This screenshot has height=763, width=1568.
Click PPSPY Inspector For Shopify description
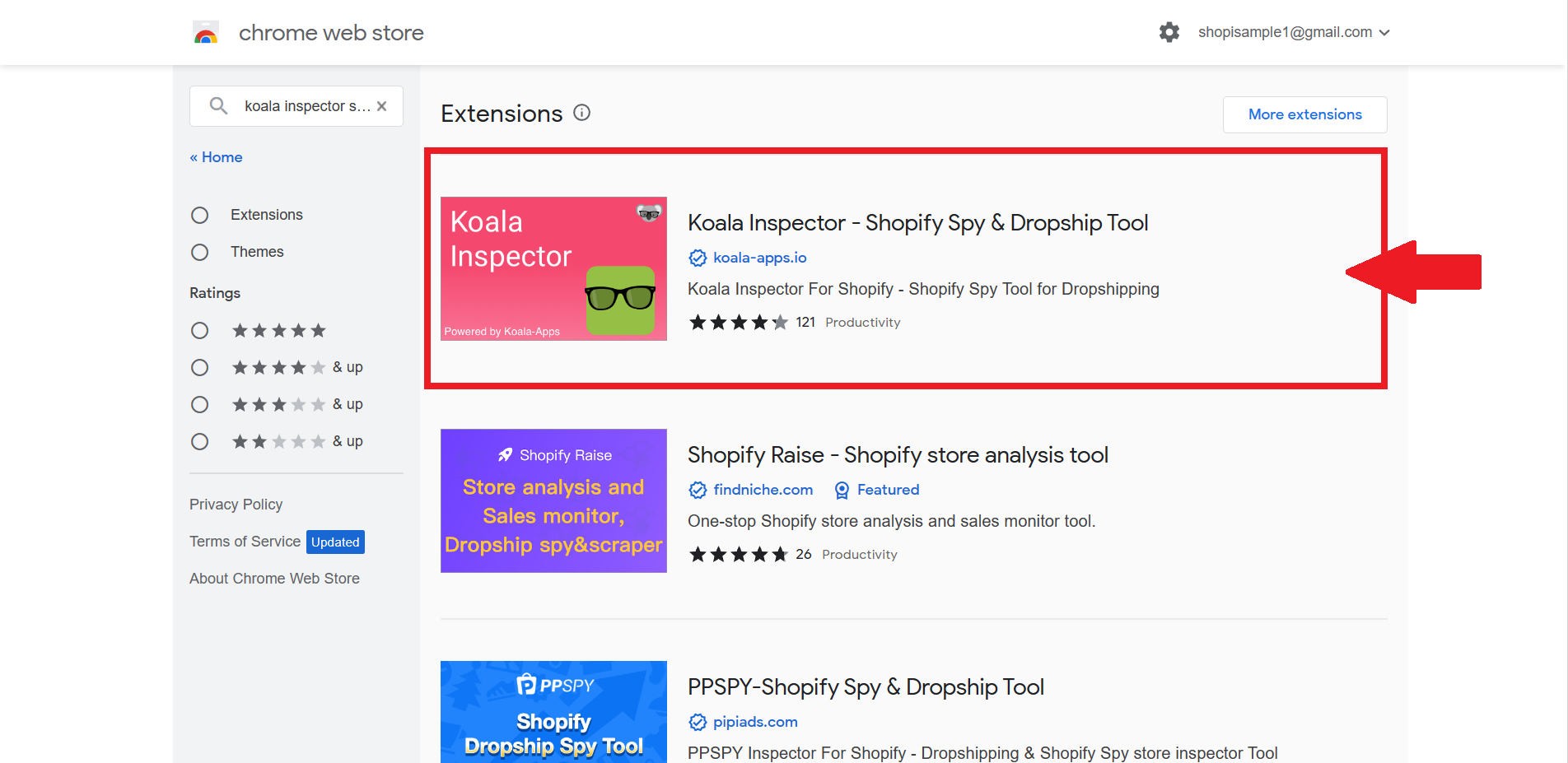point(982,753)
